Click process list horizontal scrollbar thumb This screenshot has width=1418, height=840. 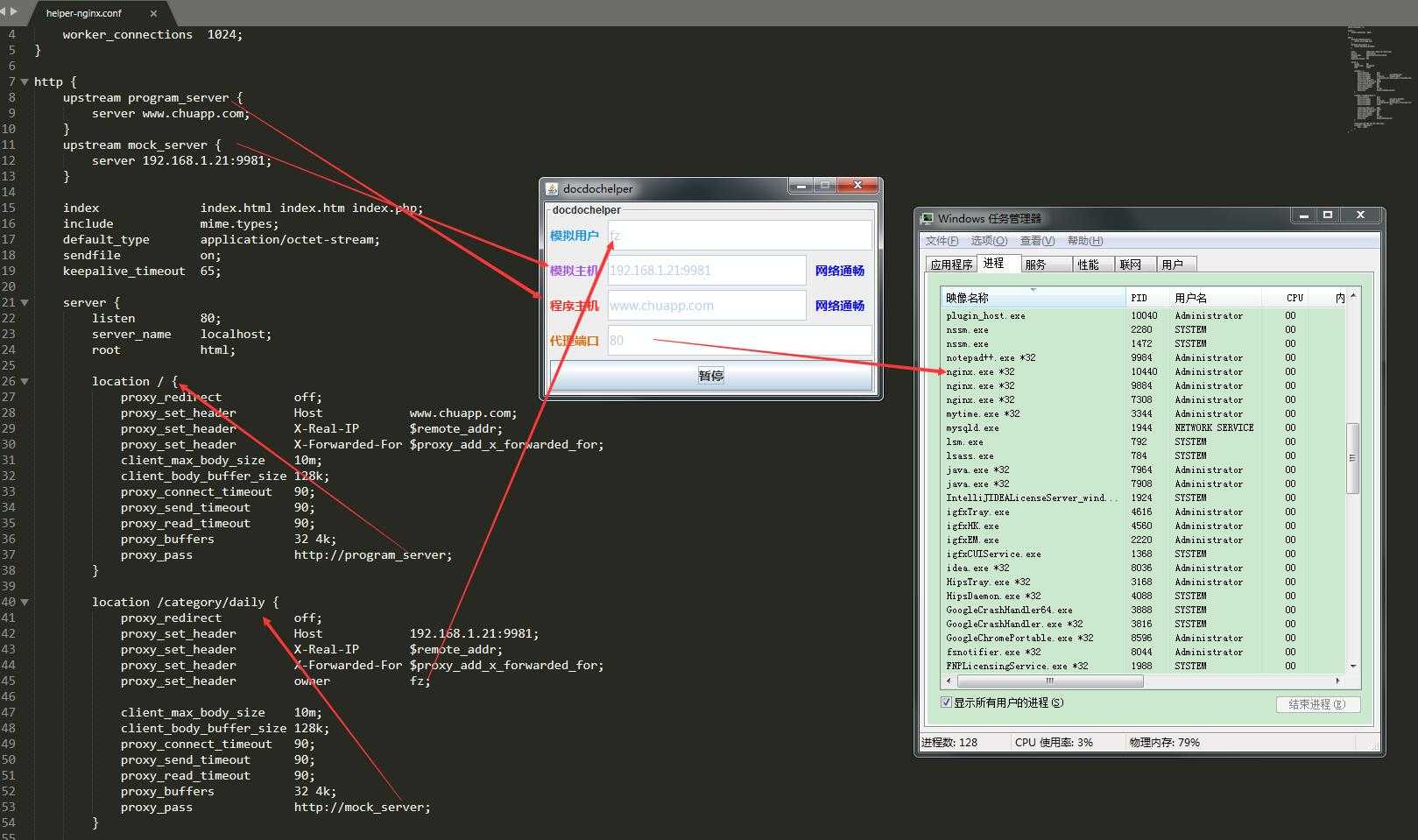pyautogui.click(x=1050, y=681)
